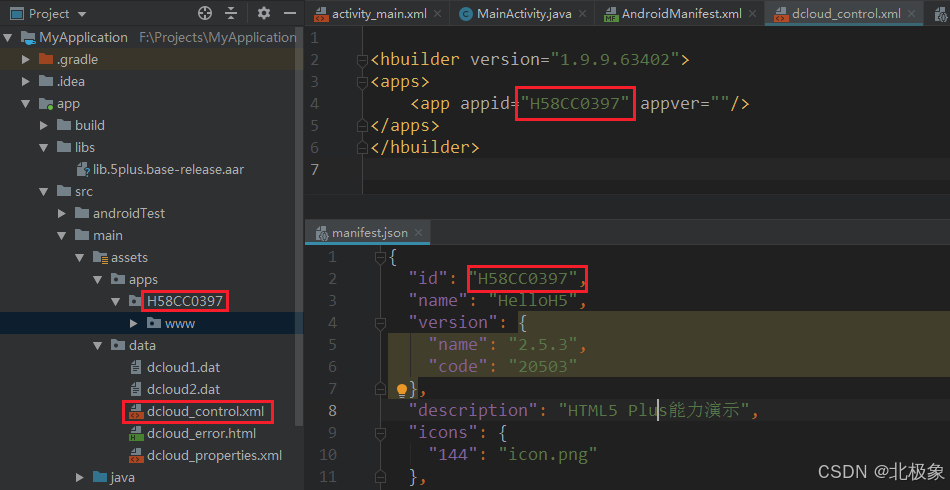The height and width of the screenshot is (490, 950).
Task: Click the collapse all icon in Project panel
Action: (231, 13)
